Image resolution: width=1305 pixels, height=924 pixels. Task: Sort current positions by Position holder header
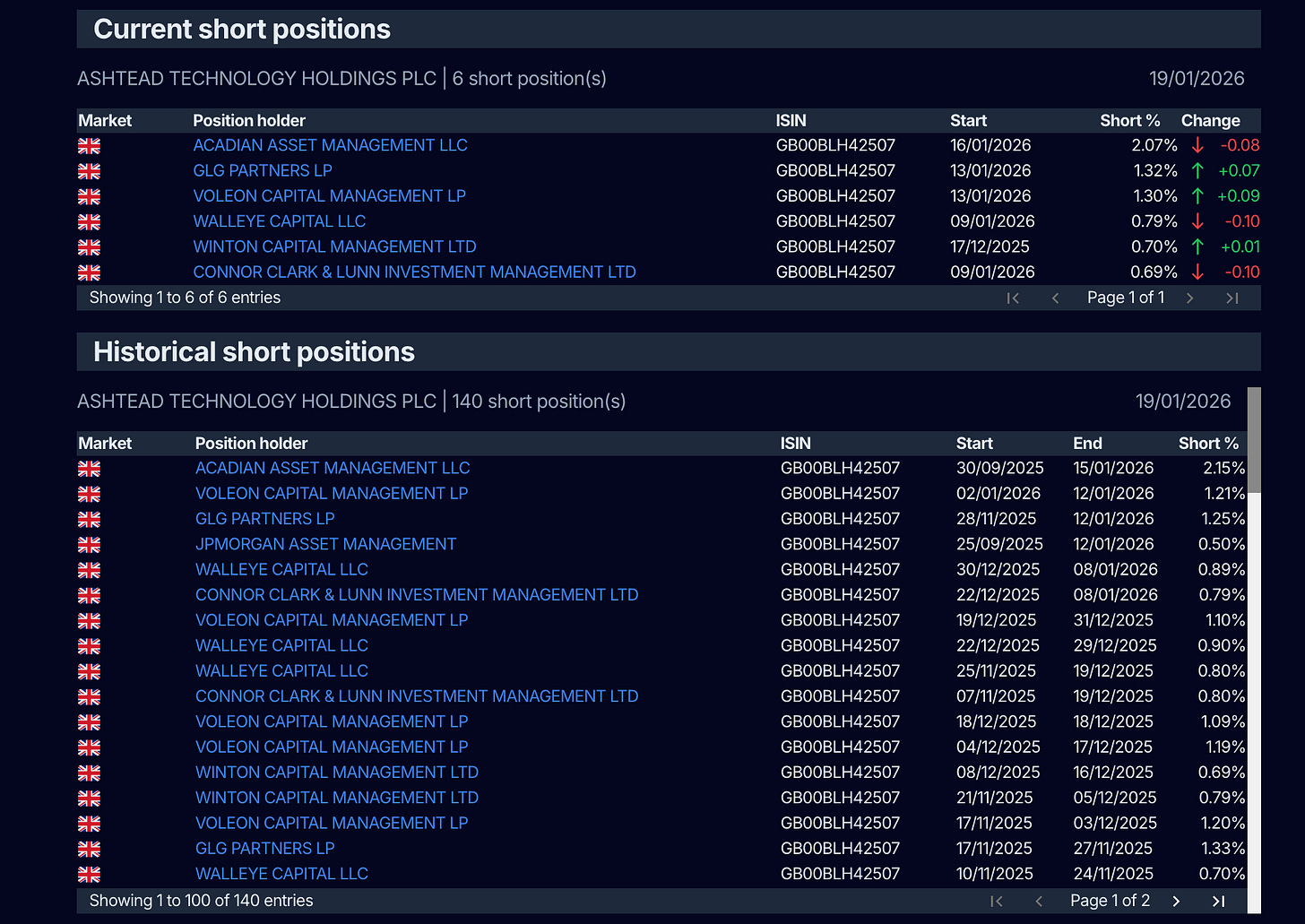tap(249, 120)
